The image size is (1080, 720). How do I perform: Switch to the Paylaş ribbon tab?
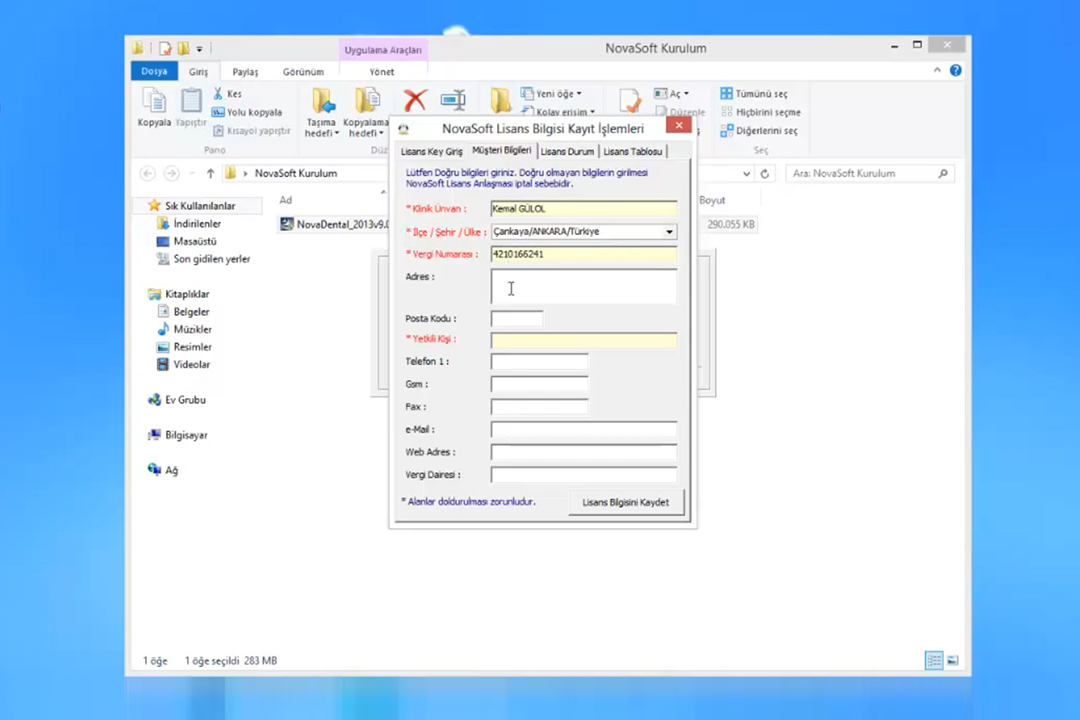pos(245,72)
